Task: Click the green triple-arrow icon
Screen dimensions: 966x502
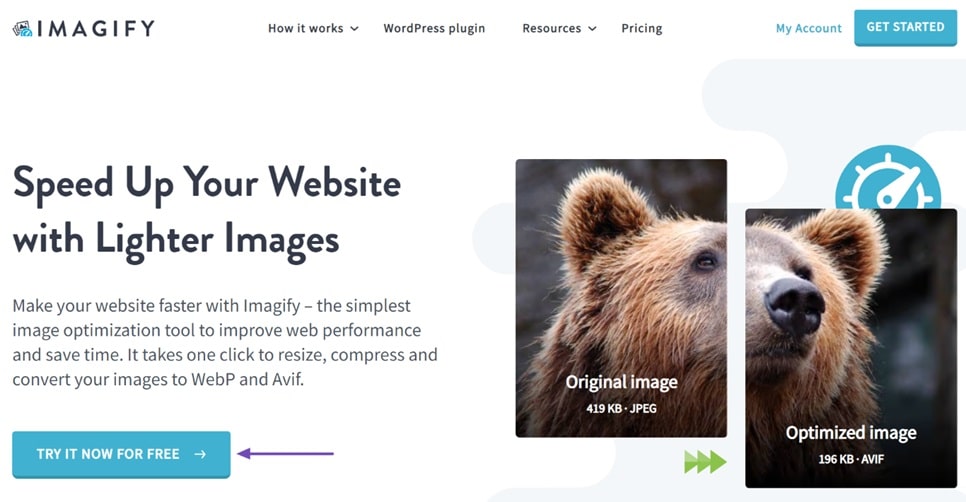Action: (705, 461)
